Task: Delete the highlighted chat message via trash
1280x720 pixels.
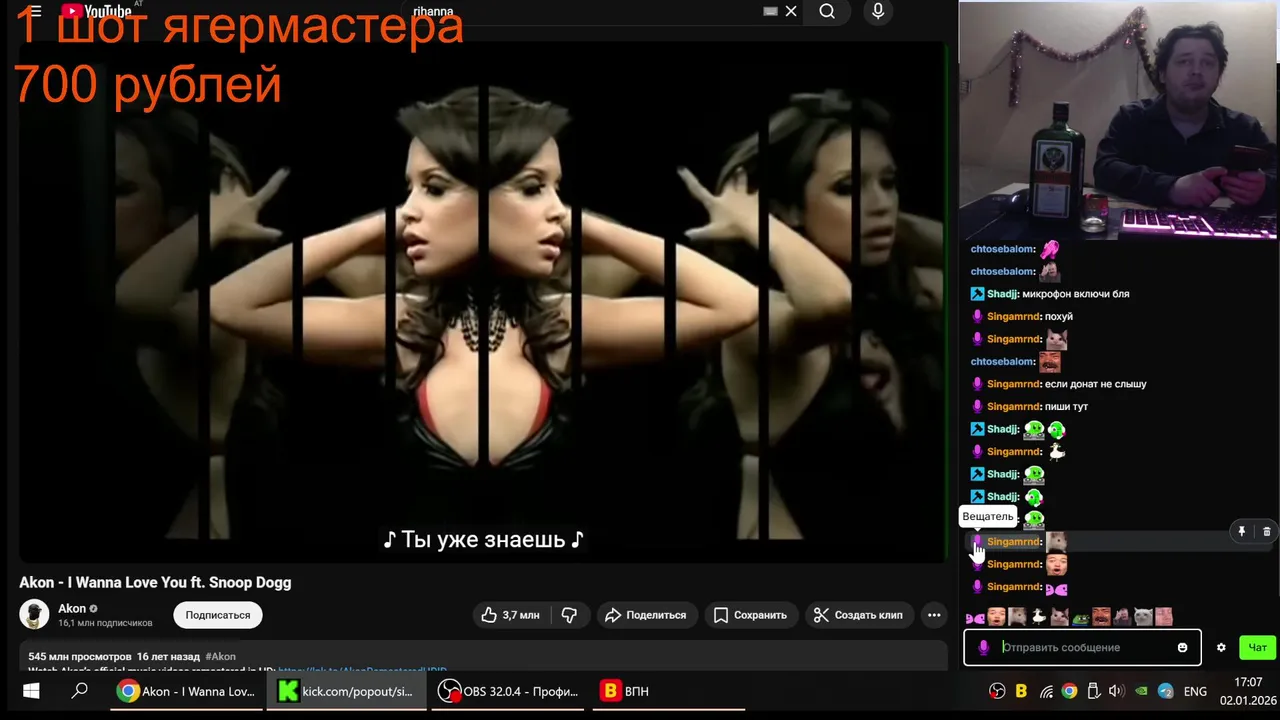Action: coord(1266,532)
